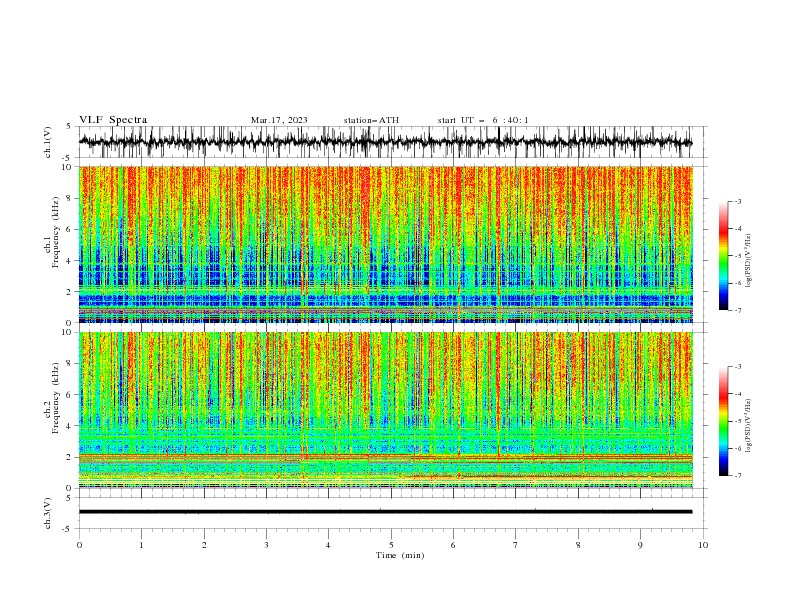Select the ch.1 colorbar 'log(PSD)(V²/Hz)' label
The image size is (792, 612).
pyautogui.click(x=748, y=261)
